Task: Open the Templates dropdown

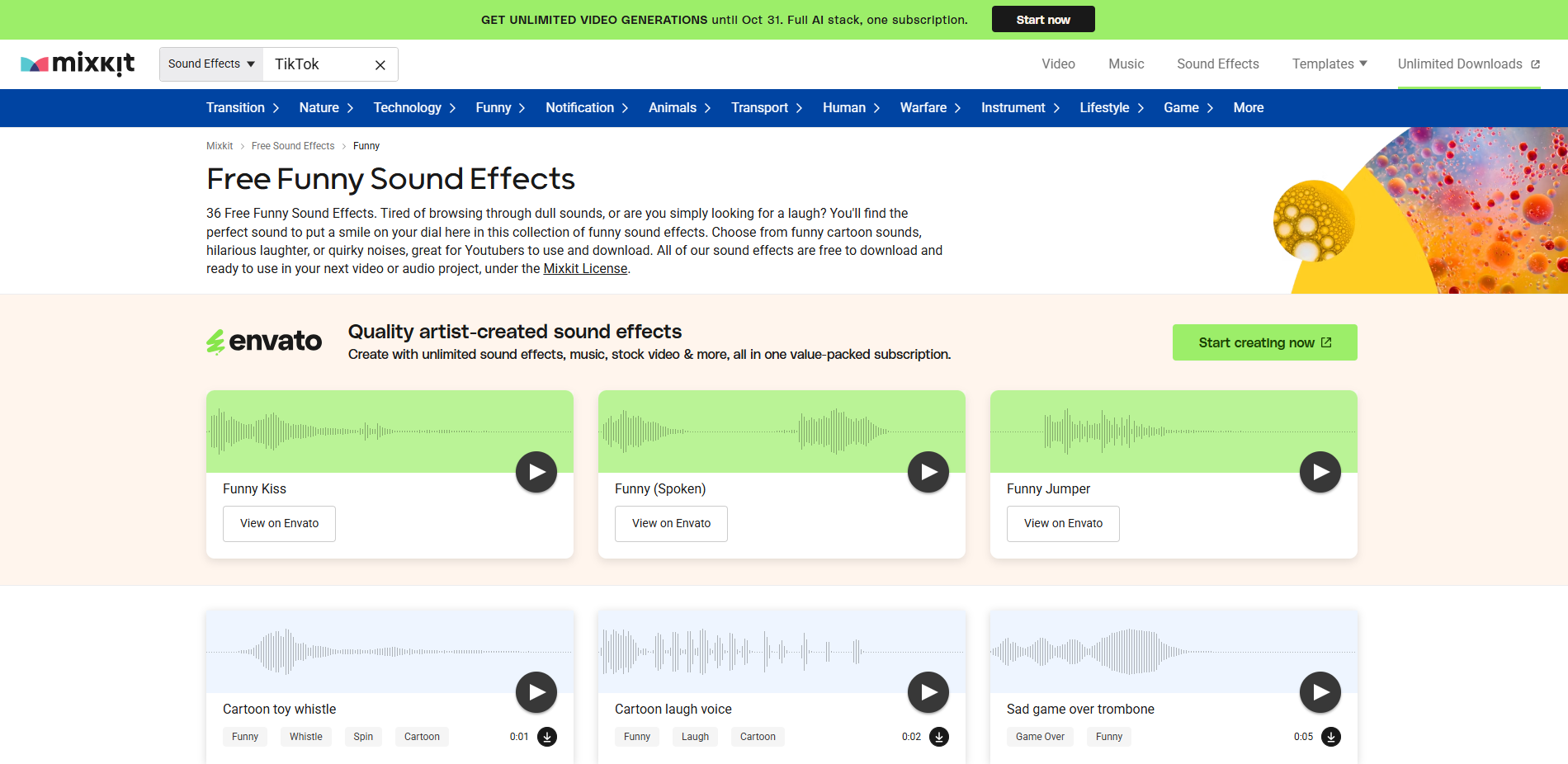Action: (x=1328, y=64)
